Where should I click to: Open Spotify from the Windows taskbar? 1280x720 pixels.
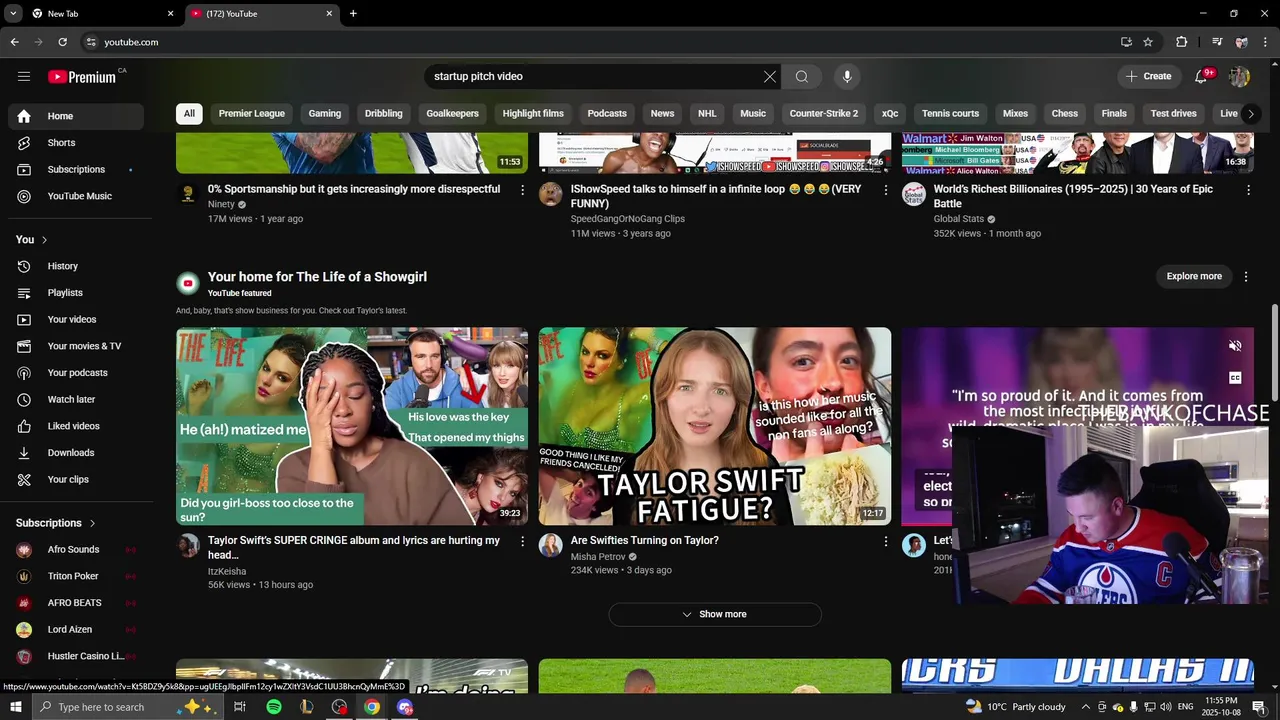[x=274, y=707]
